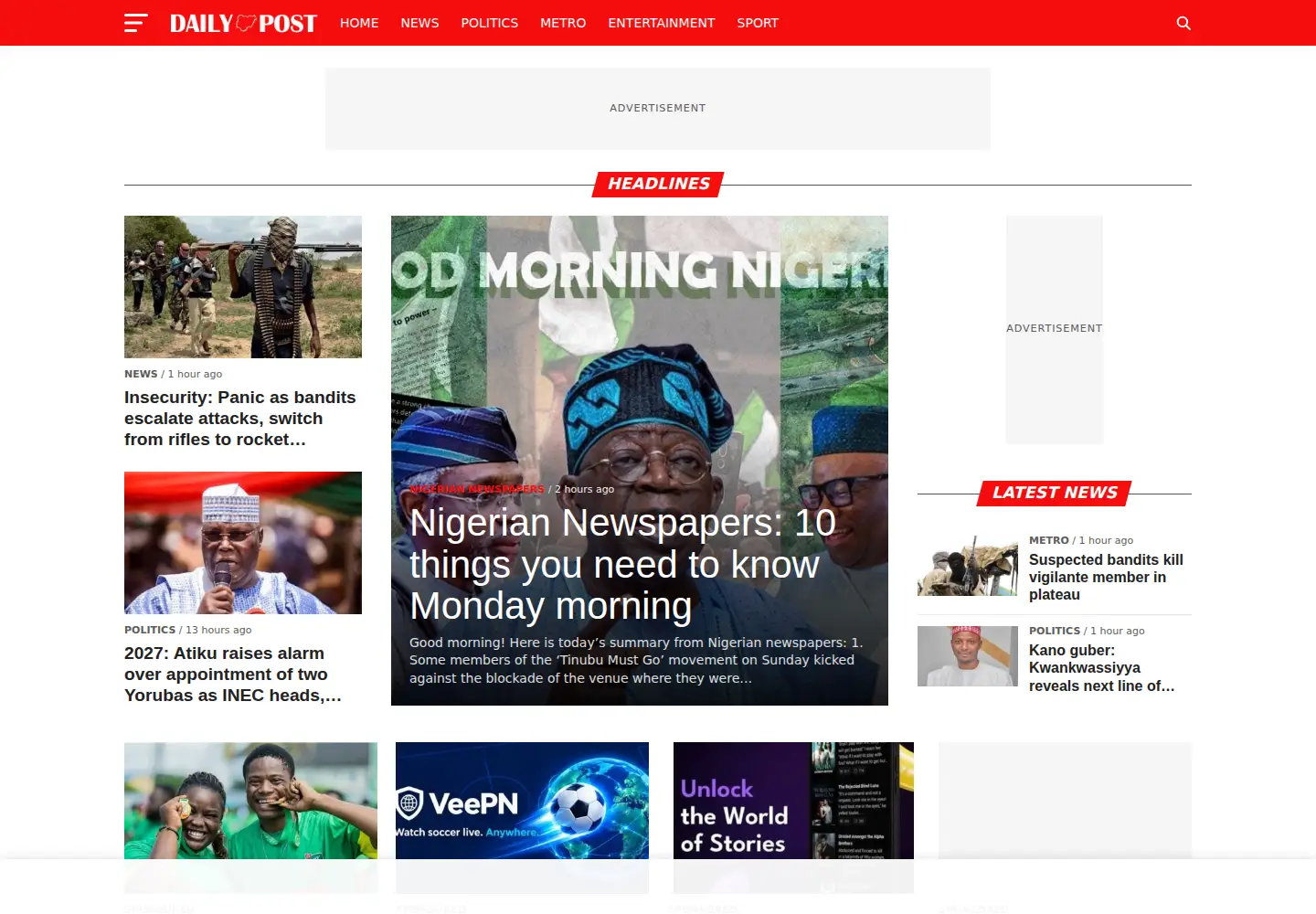Click the '13 hours ago' timestamp

tap(218, 630)
